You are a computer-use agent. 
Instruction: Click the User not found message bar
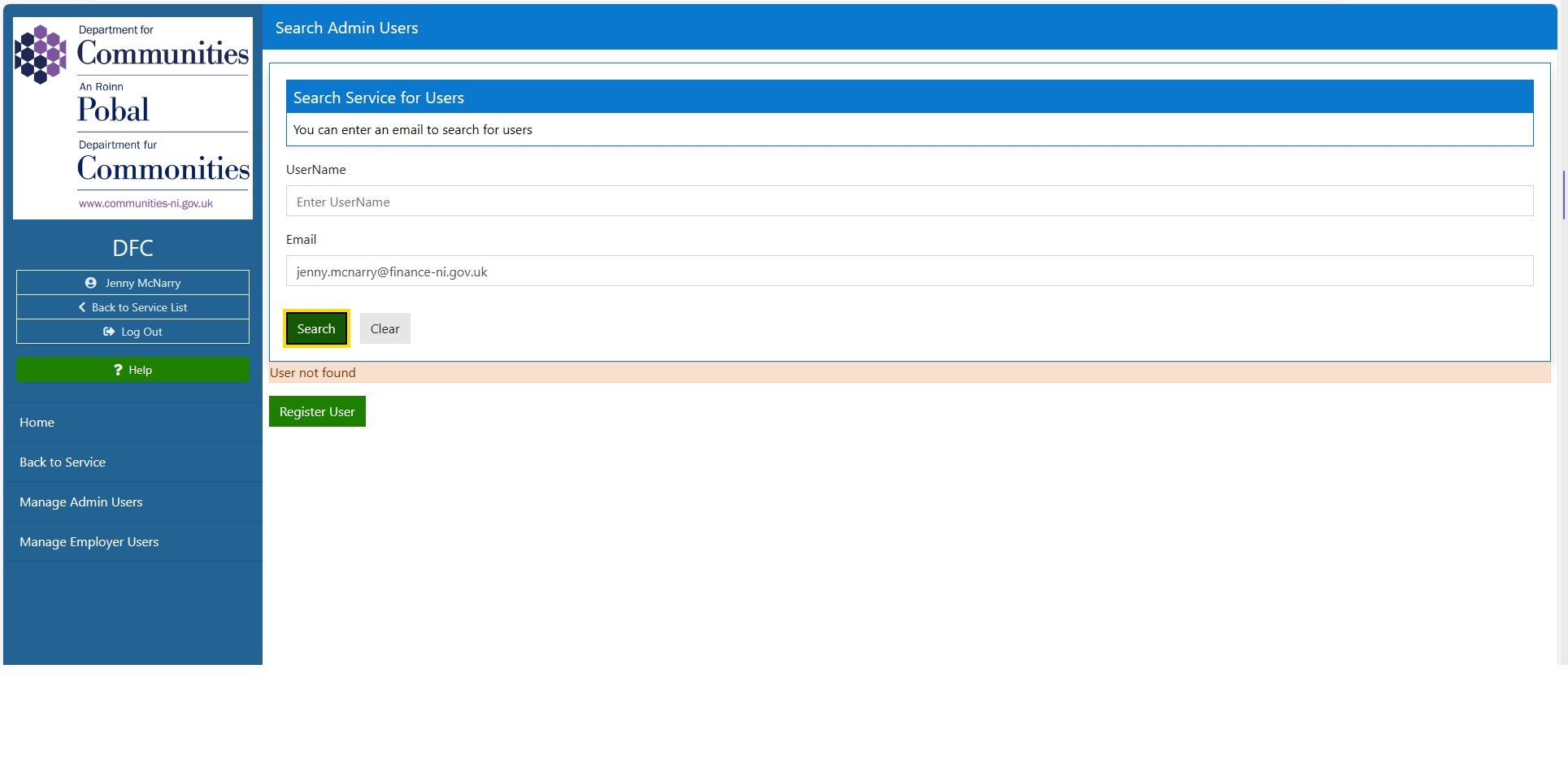909,373
